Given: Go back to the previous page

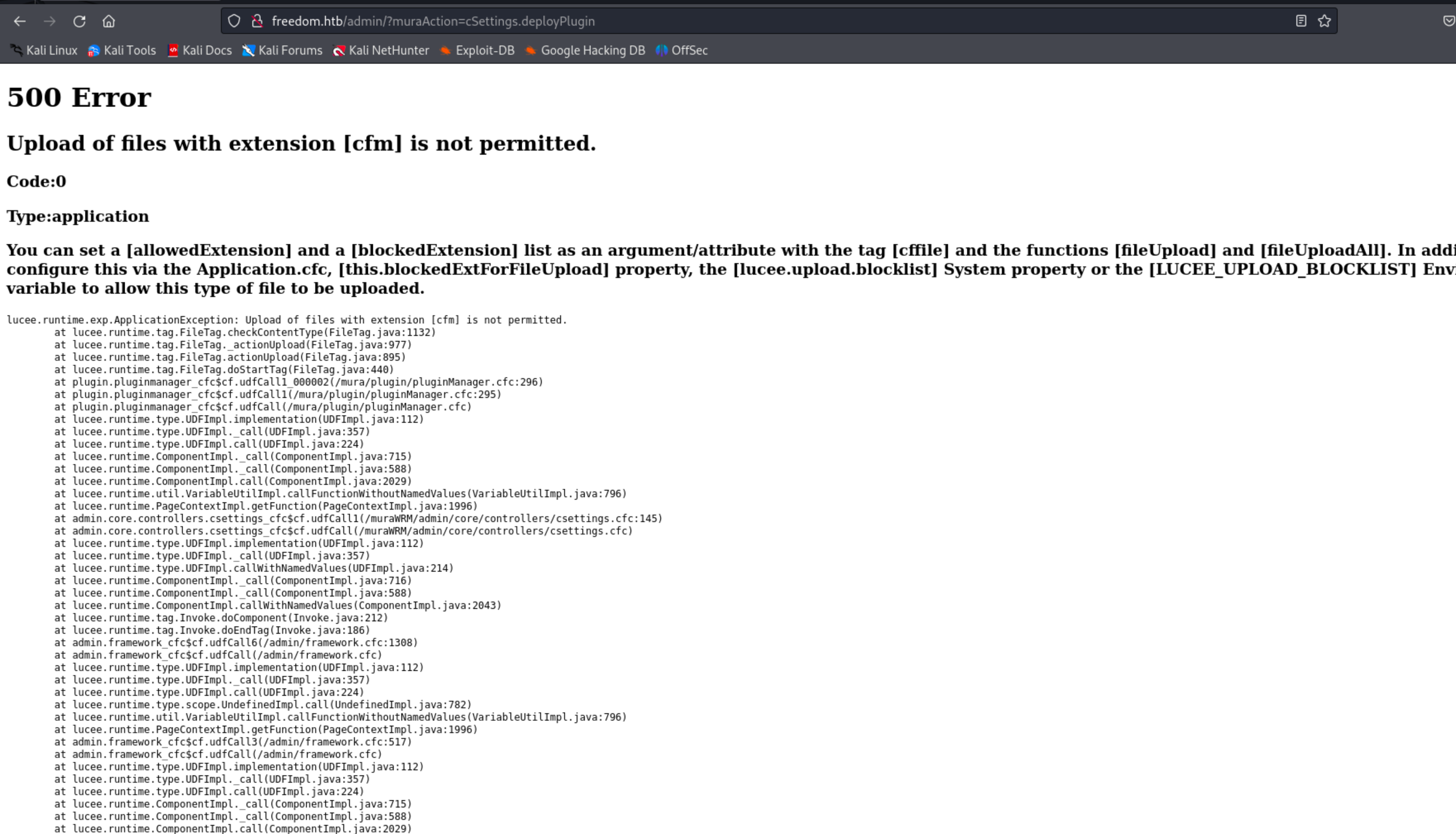Looking at the screenshot, I should 20,21.
